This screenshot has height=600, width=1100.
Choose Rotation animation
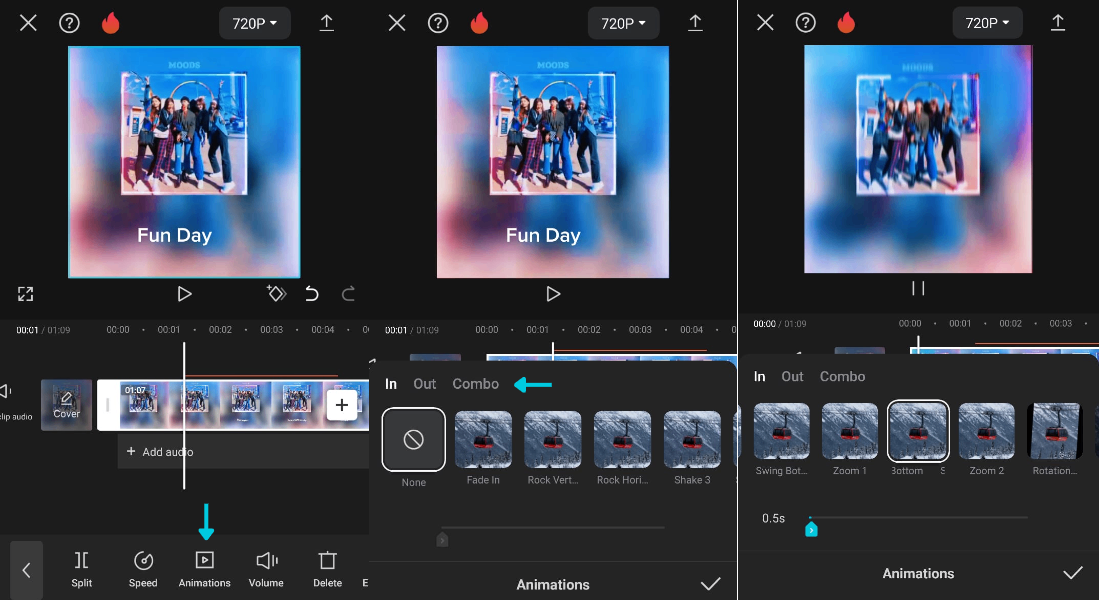pos(1054,430)
